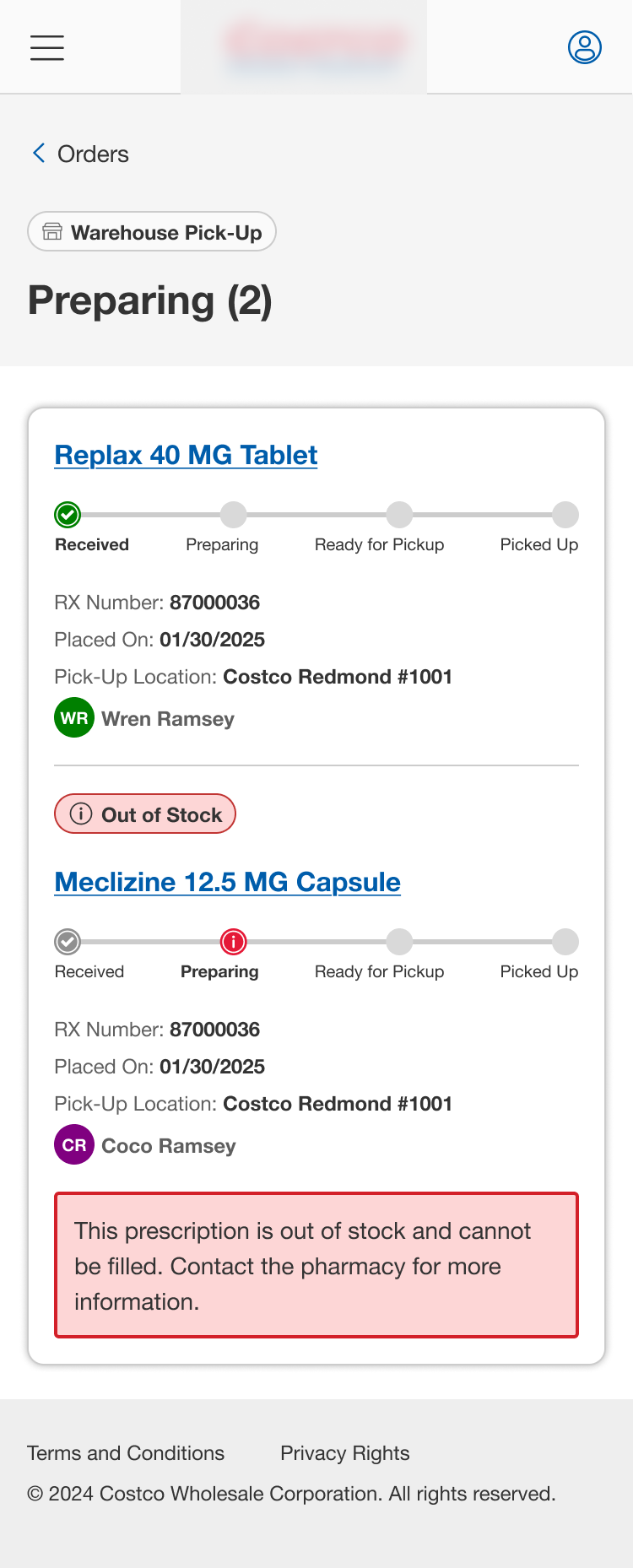Screen dimensions: 633x1568
Task: Open the hamburger navigation menu
Action: (47, 47)
